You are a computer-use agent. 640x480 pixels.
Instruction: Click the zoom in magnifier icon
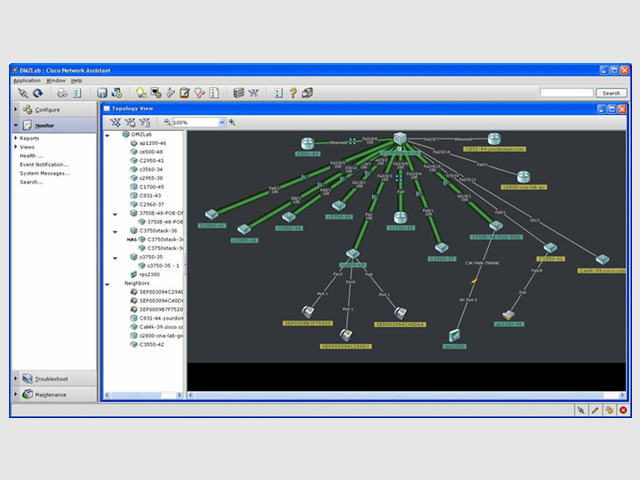232,122
